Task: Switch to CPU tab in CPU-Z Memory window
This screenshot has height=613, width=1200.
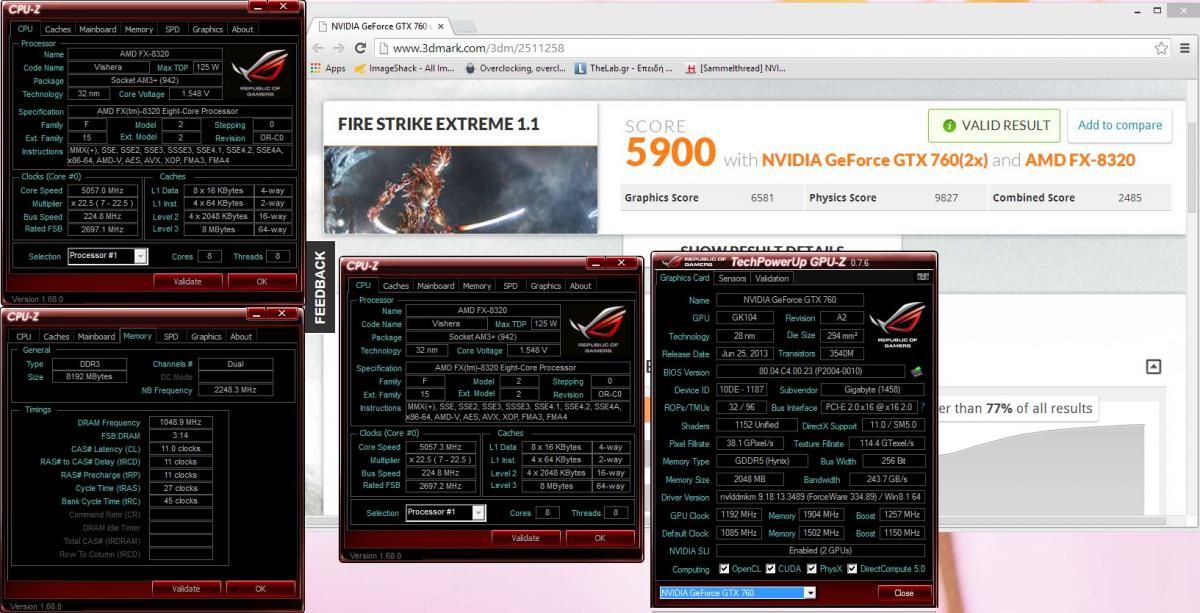Action: (24, 336)
